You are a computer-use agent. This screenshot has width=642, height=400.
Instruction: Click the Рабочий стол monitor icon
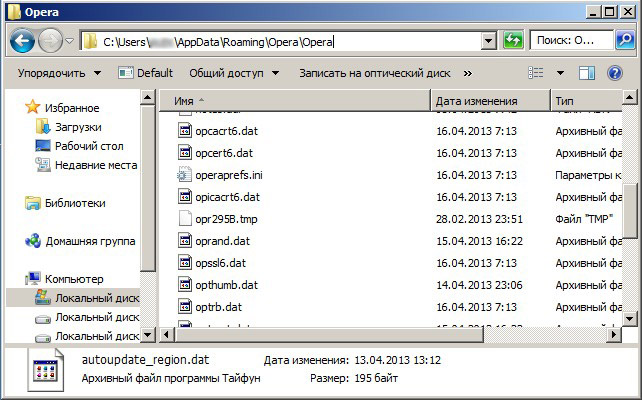[x=43, y=146]
